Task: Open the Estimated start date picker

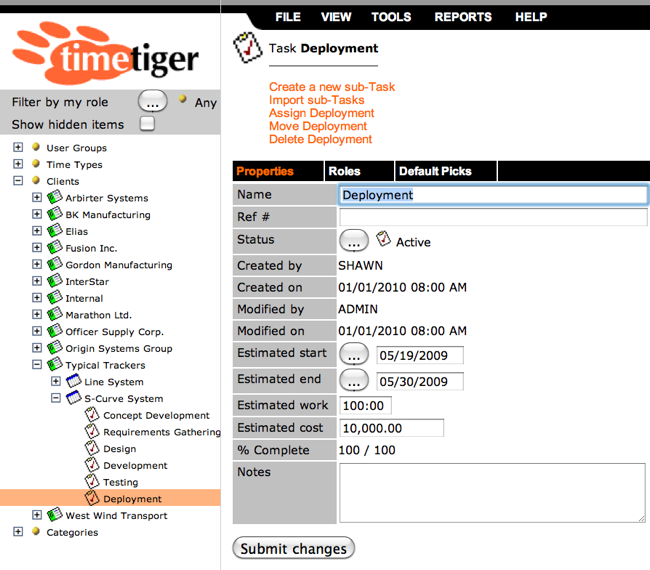Action: (x=354, y=354)
